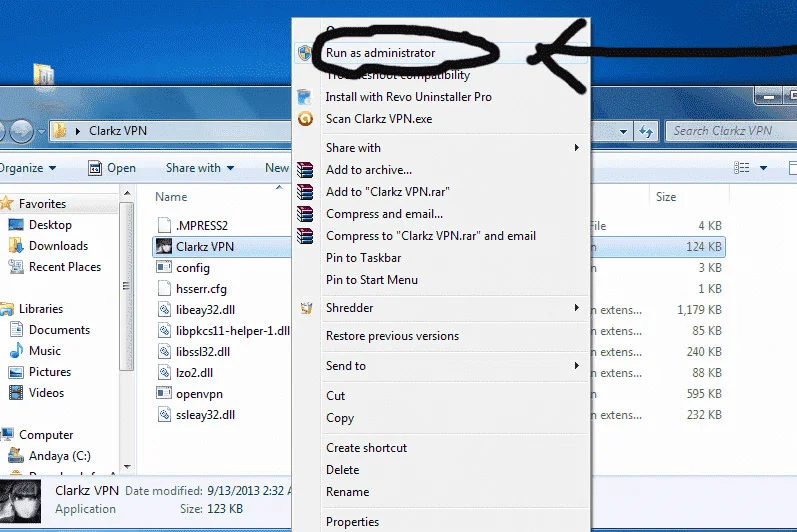Expand the Shredder submenu arrow
797x532 pixels.
576,307
